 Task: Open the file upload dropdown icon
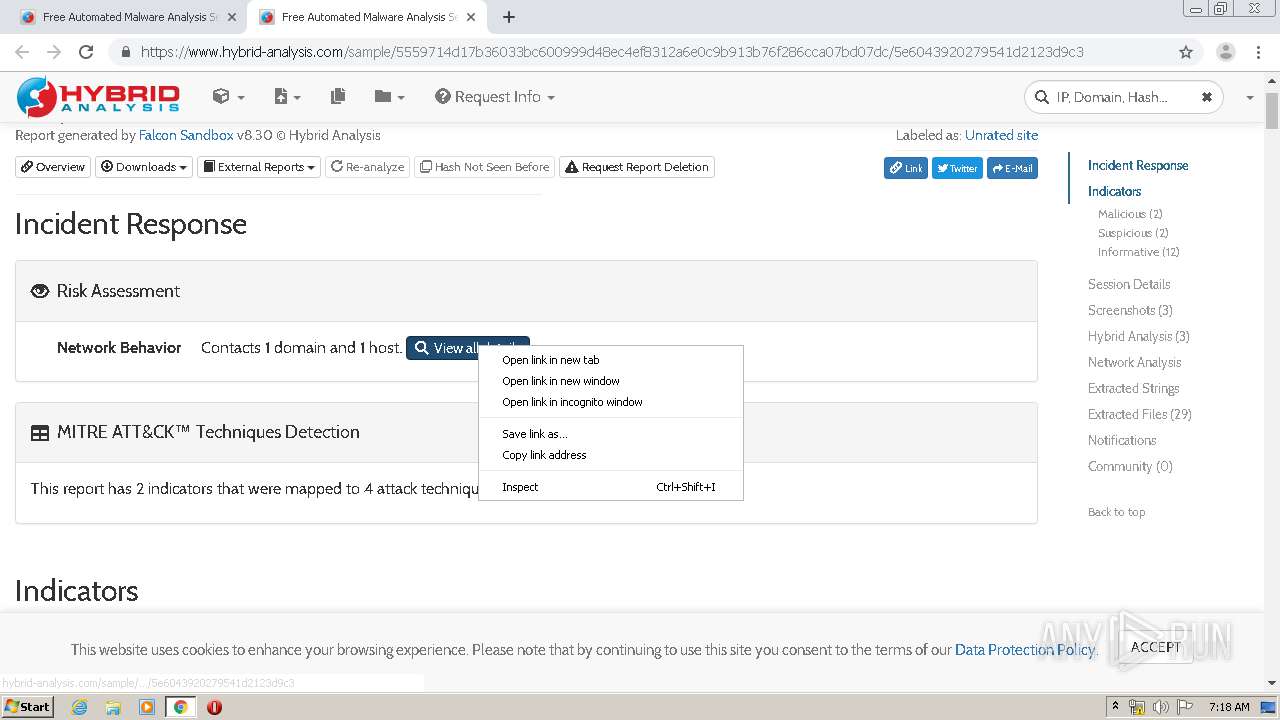(287, 97)
